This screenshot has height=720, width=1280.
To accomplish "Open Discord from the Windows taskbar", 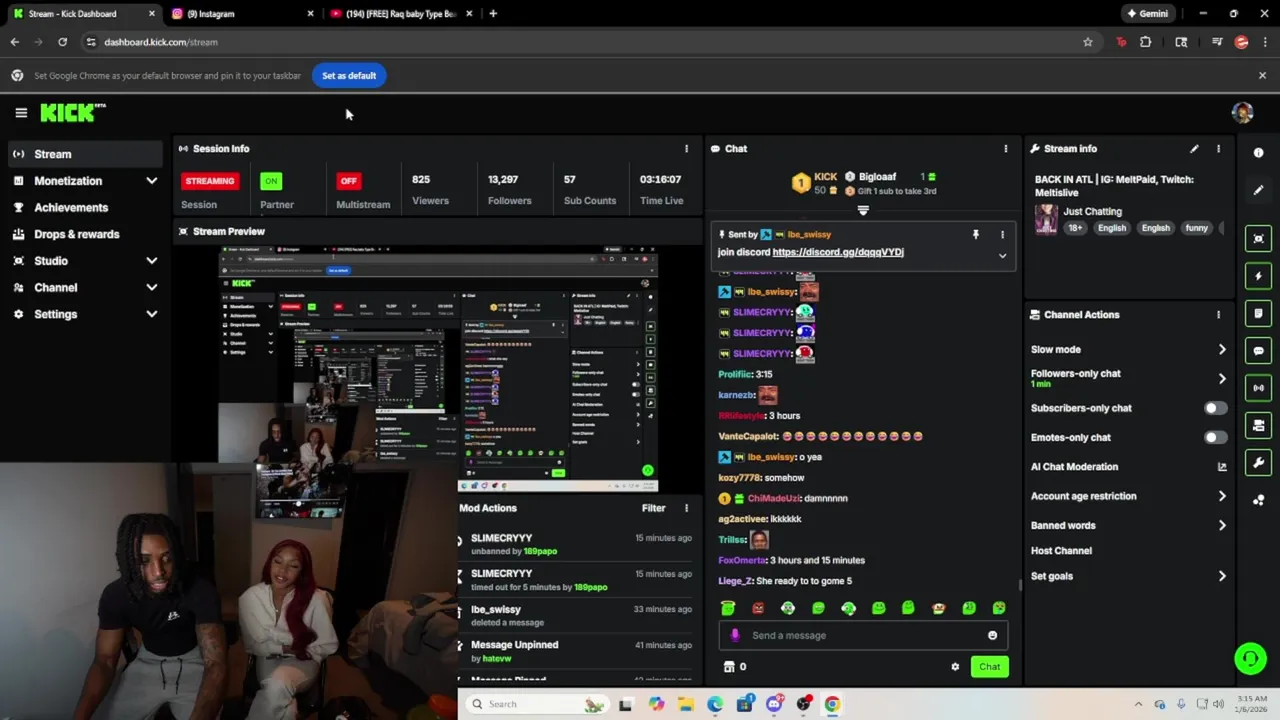I will [x=774, y=704].
